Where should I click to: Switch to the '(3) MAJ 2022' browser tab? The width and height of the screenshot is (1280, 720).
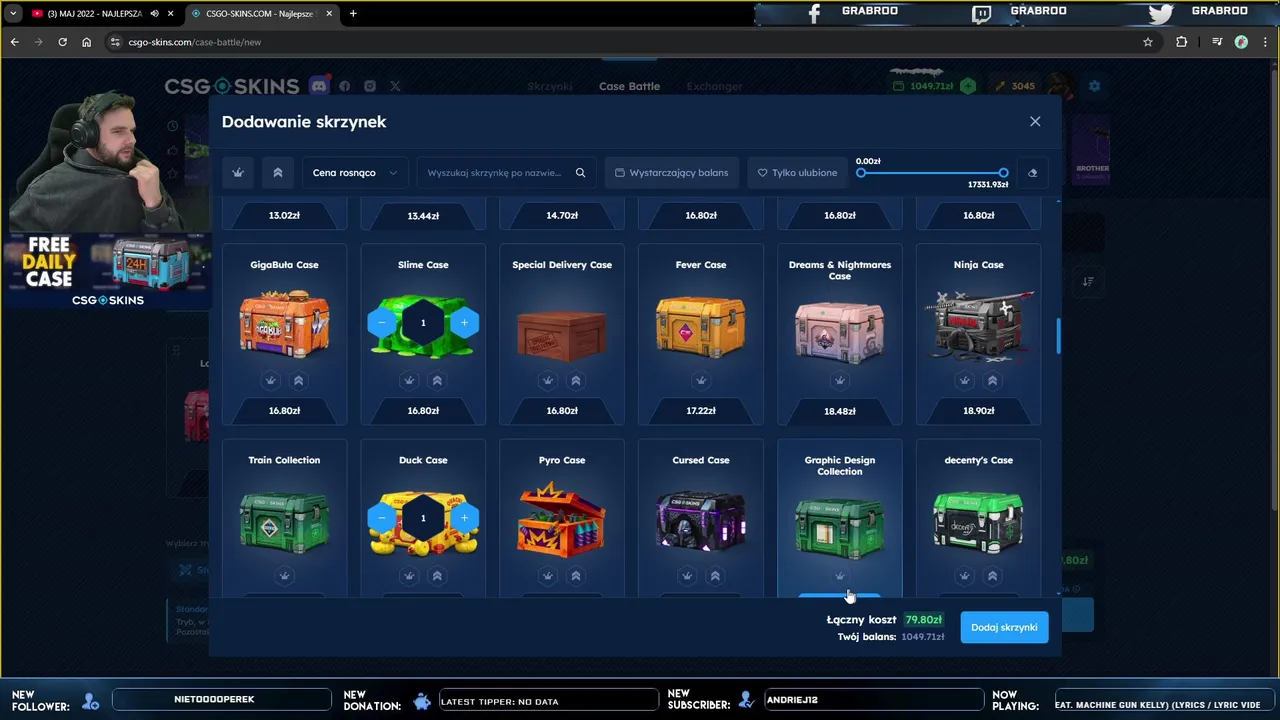coord(96,13)
